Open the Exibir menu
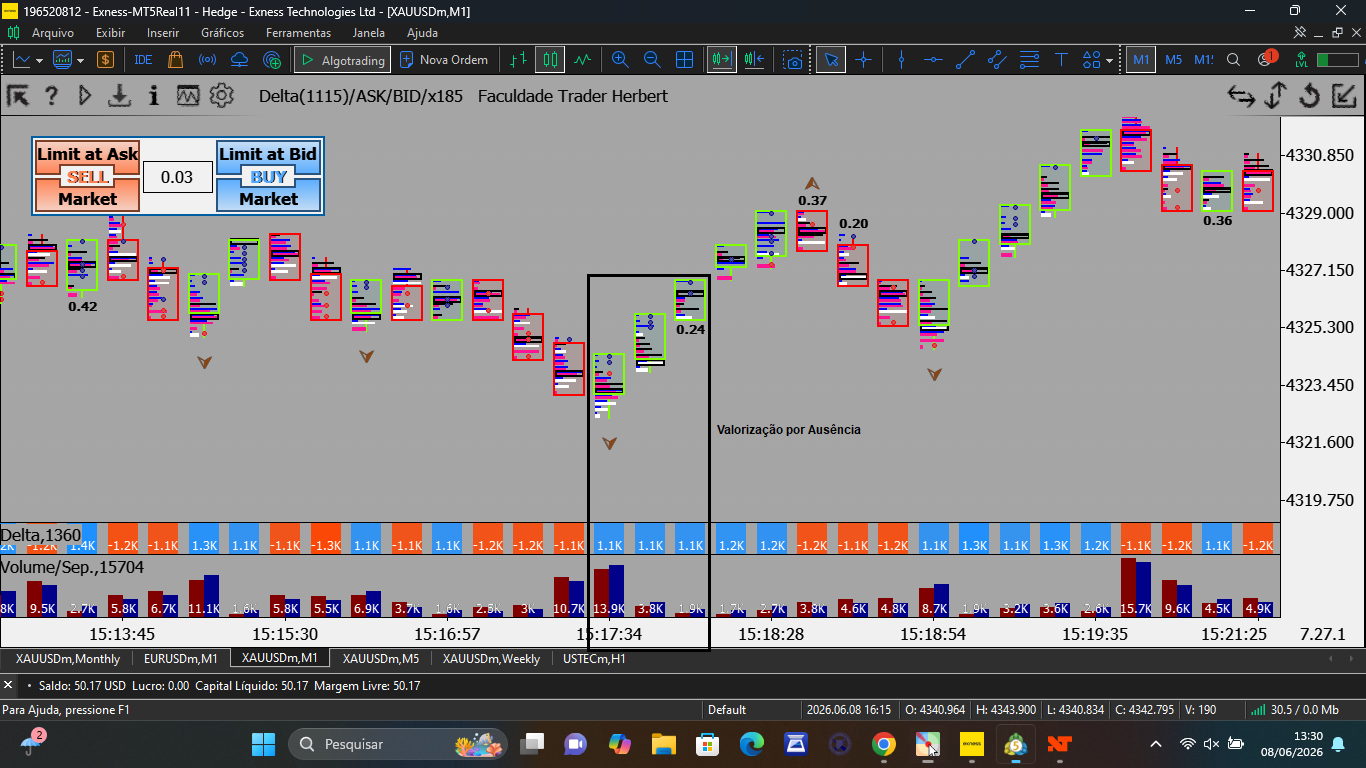Viewport: 1366px width, 768px height. point(110,33)
